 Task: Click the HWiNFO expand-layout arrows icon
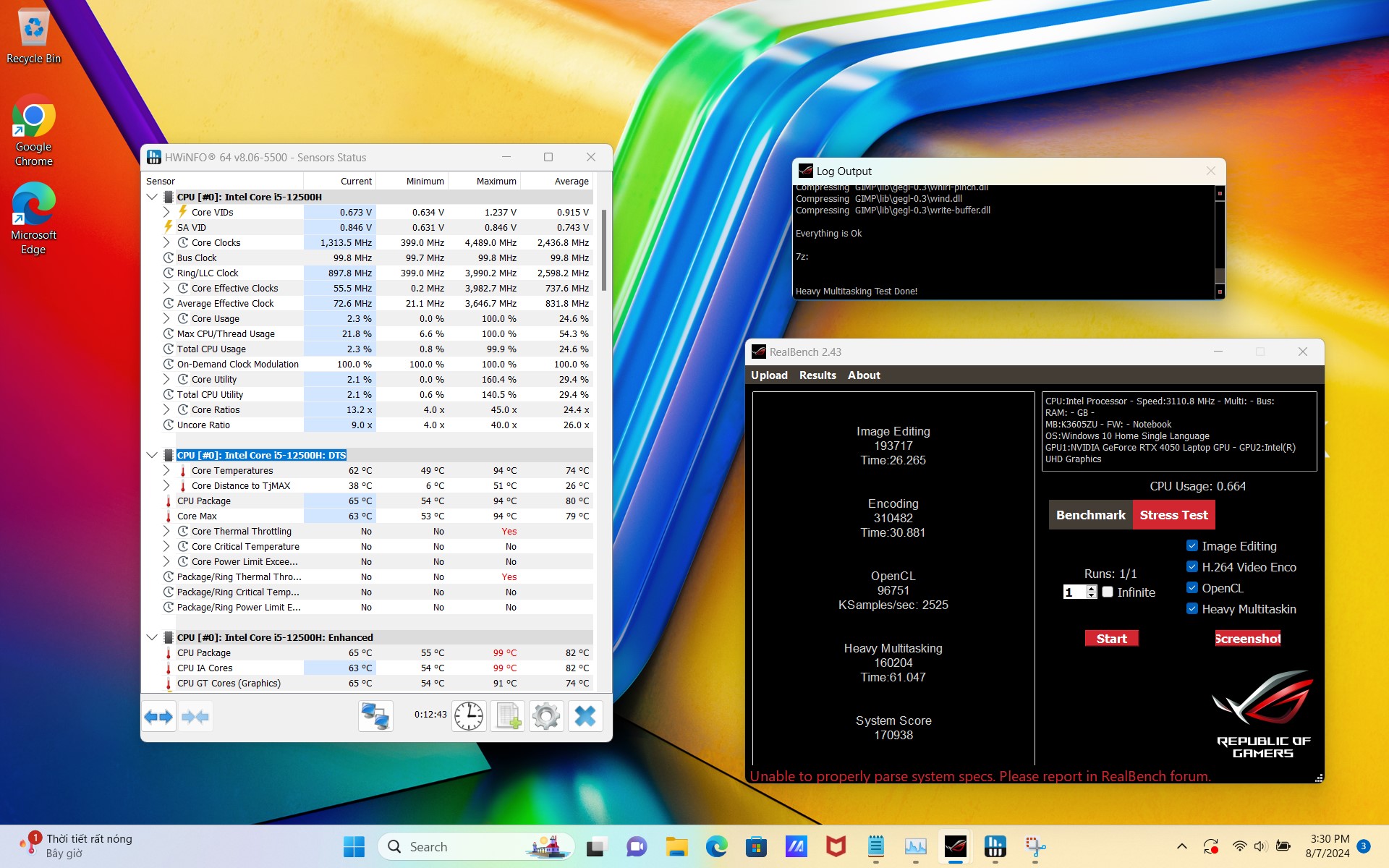point(158,717)
